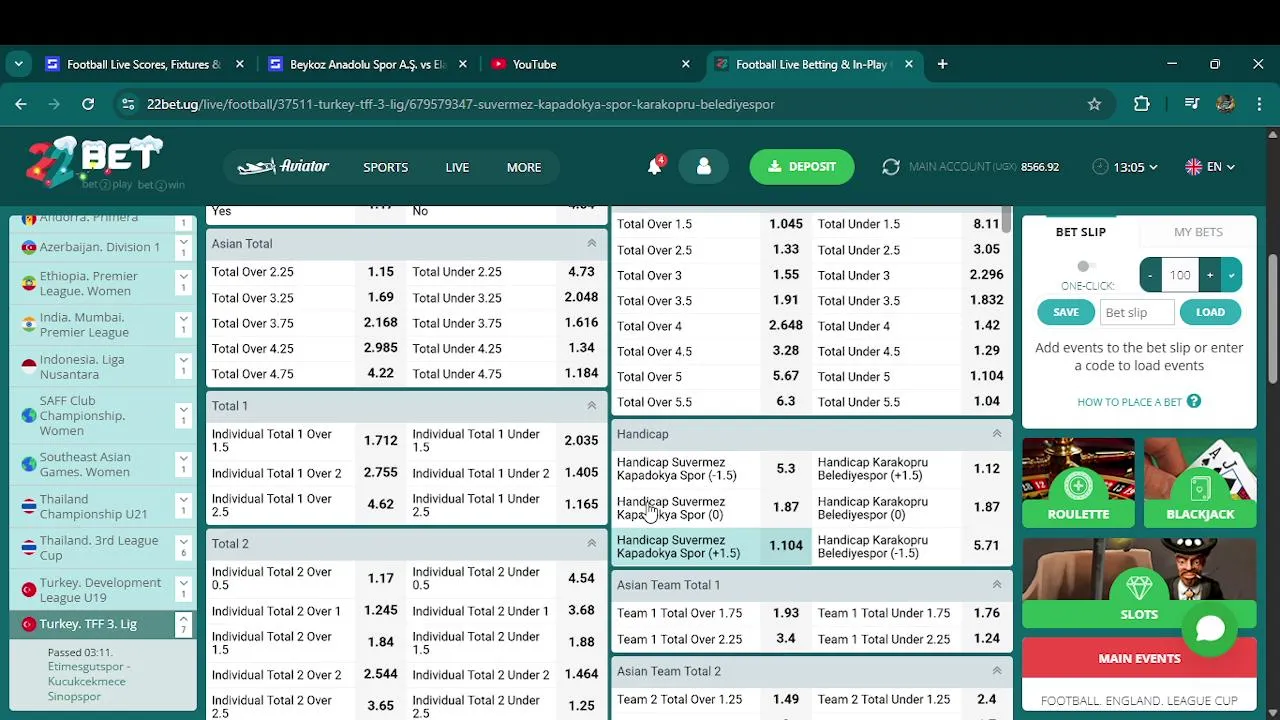This screenshot has height=720, width=1280.
Task: Open the notifications bell icon
Action: pyautogui.click(x=655, y=166)
